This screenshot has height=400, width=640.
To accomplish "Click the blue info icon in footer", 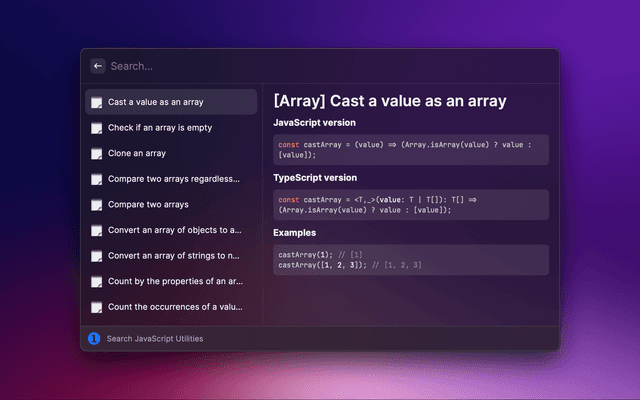I will [95, 338].
